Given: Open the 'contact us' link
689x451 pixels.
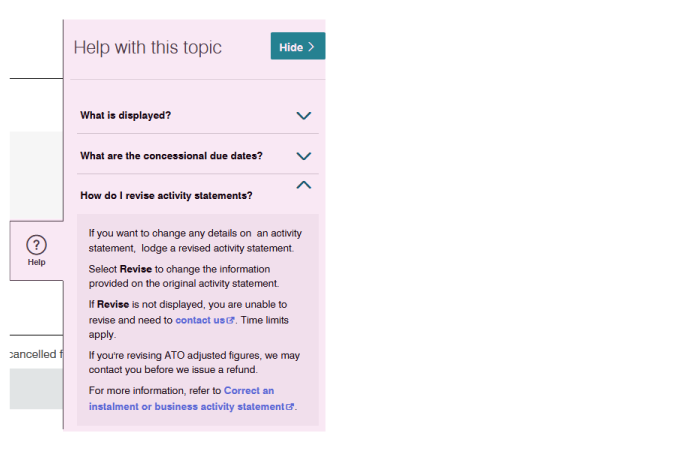Looking at the screenshot, I should pos(200,320).
